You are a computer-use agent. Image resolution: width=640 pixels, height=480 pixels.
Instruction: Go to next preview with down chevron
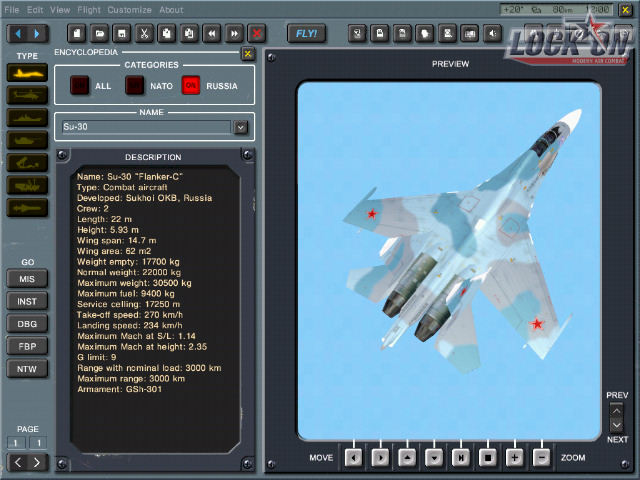pos(617,426)
